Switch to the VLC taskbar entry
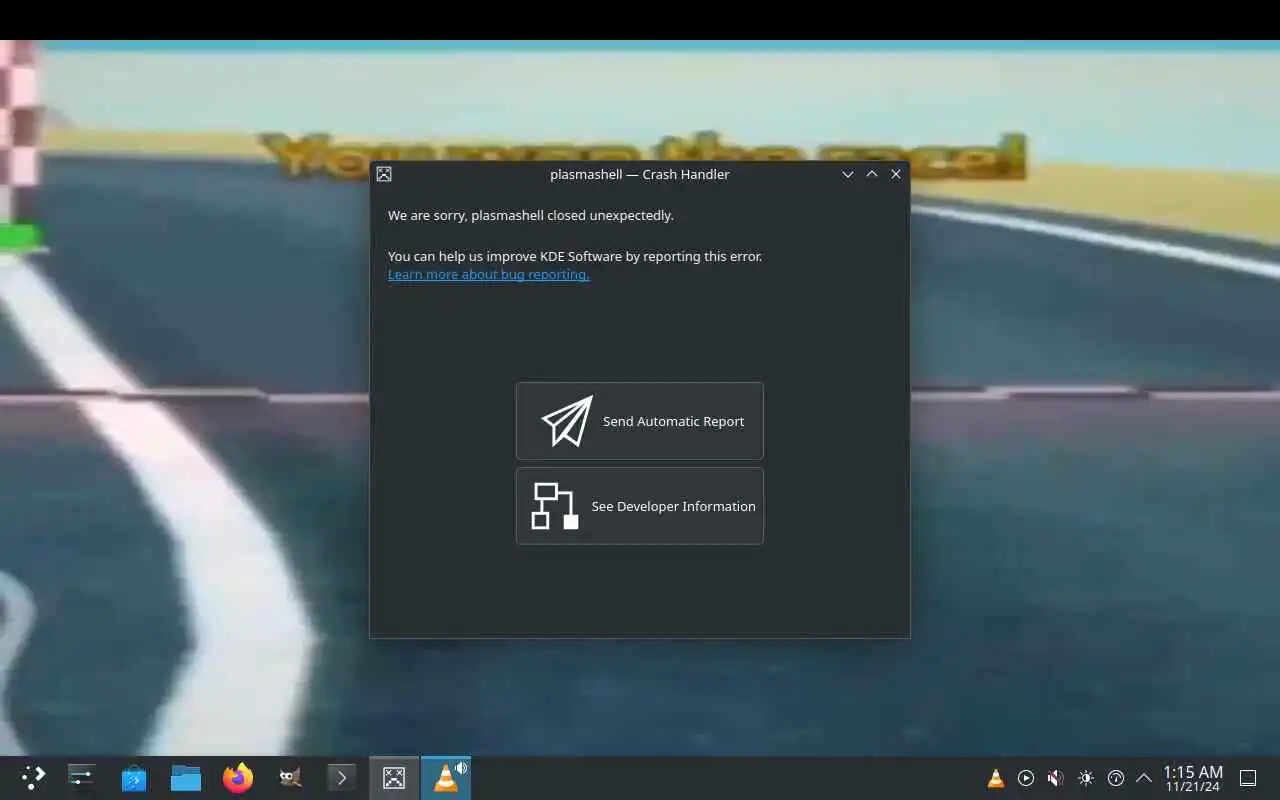Viewport: 1280px width, 800px height. pos(446,777)
